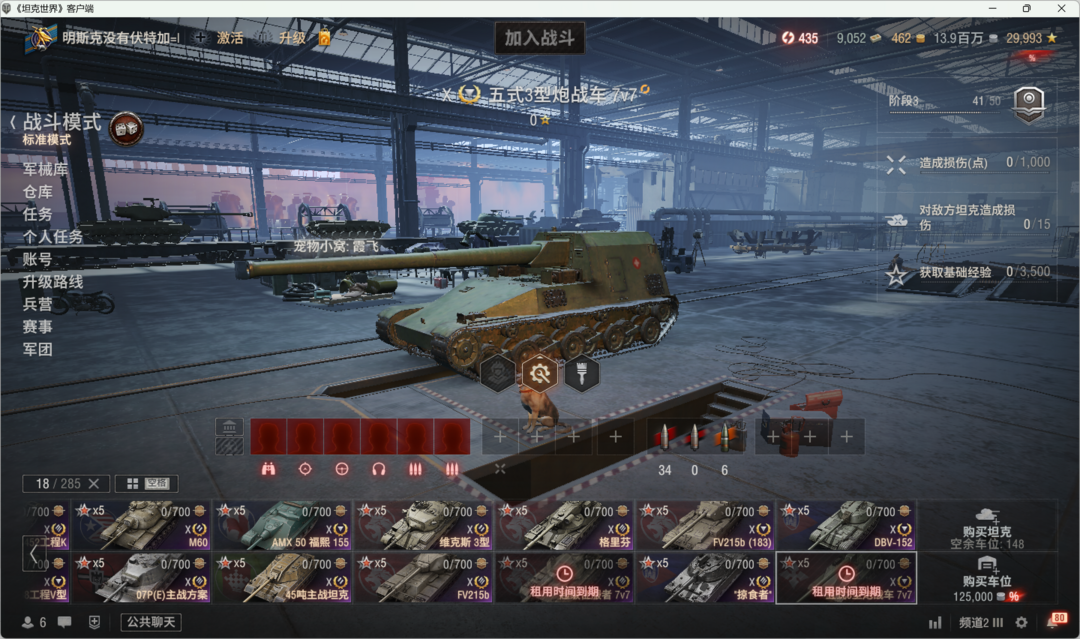Viewport: 1080px width, 639px height.
Task: Click the battle mode dice icon
Action: tap(126, 129)
